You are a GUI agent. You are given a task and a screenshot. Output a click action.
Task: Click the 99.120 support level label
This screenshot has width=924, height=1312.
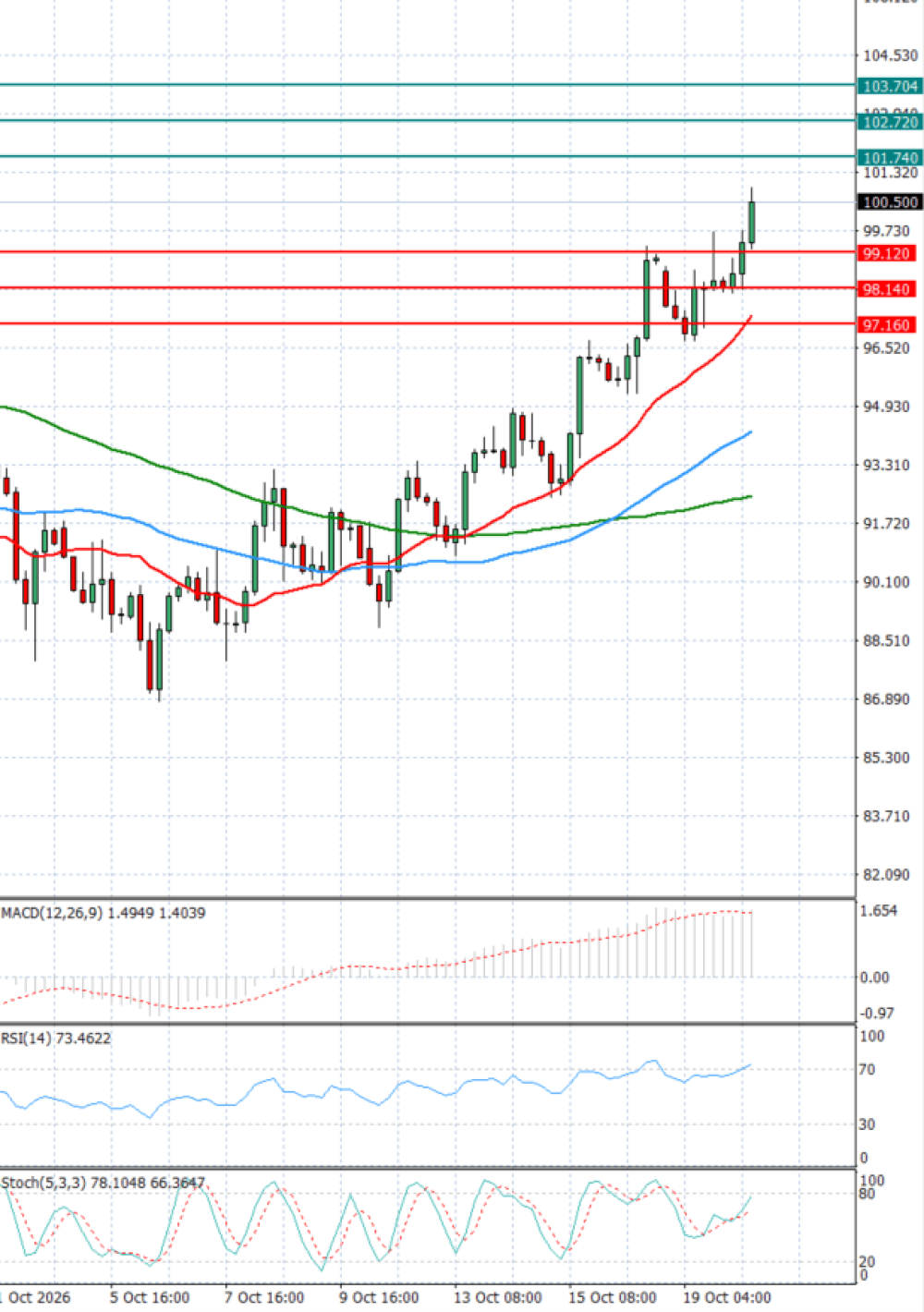tap(886, 253)
